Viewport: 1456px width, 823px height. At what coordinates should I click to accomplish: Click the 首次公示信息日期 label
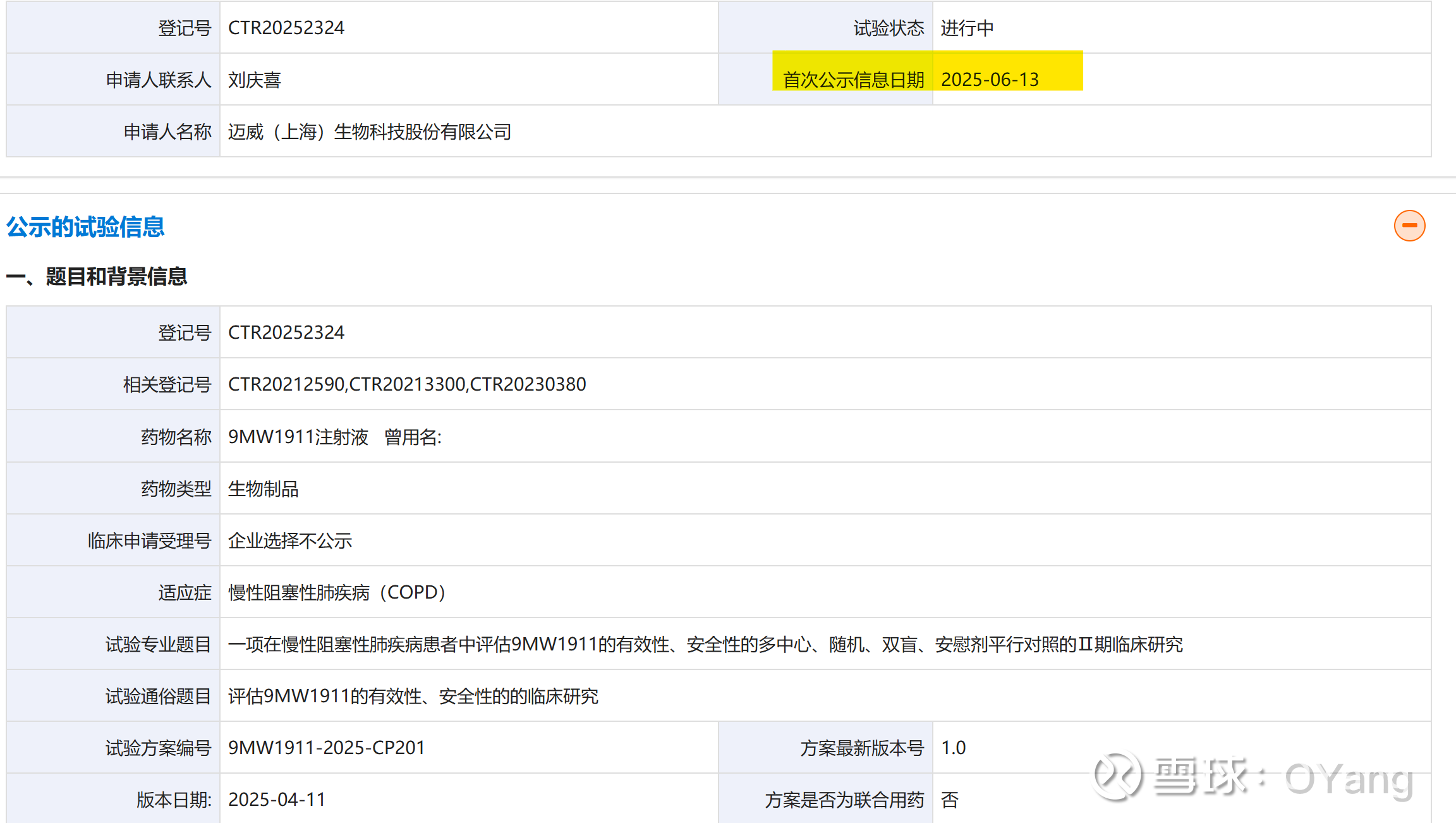coord(854,80)
